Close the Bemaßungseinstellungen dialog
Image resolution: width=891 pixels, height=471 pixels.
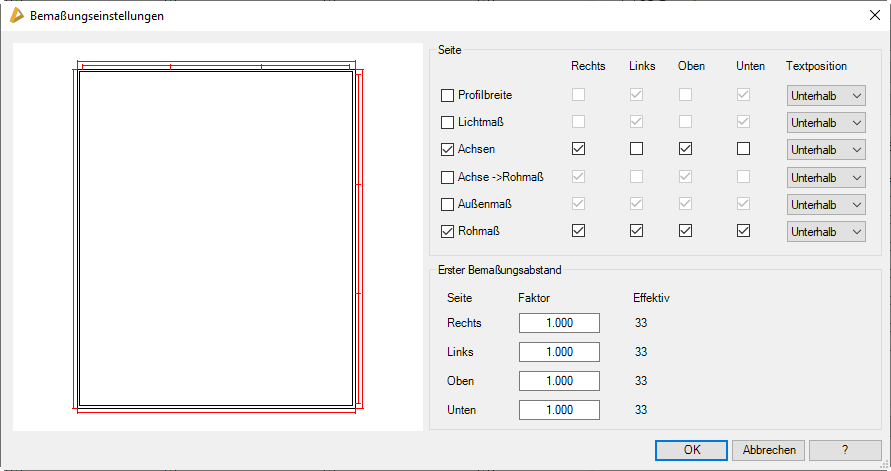point(875,16)
